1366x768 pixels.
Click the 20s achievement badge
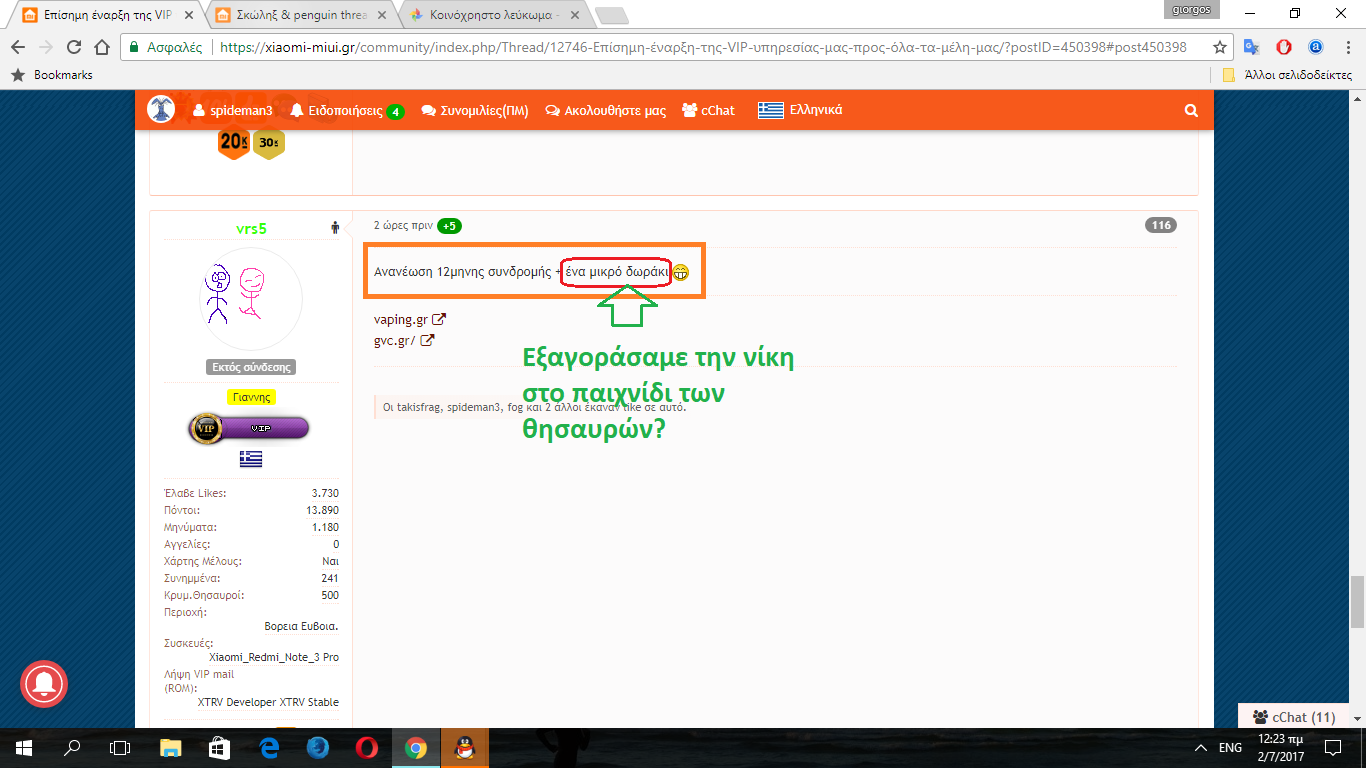[x=233, y=143]
